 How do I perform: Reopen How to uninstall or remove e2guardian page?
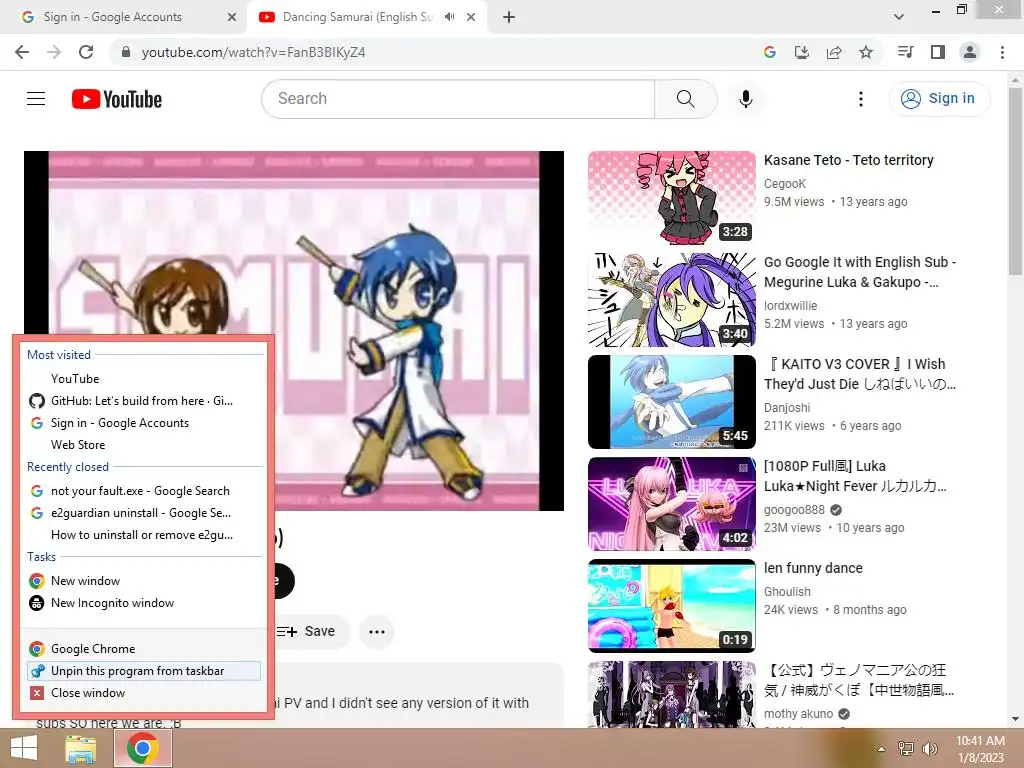pyautogui.click(x=144, y=535)
